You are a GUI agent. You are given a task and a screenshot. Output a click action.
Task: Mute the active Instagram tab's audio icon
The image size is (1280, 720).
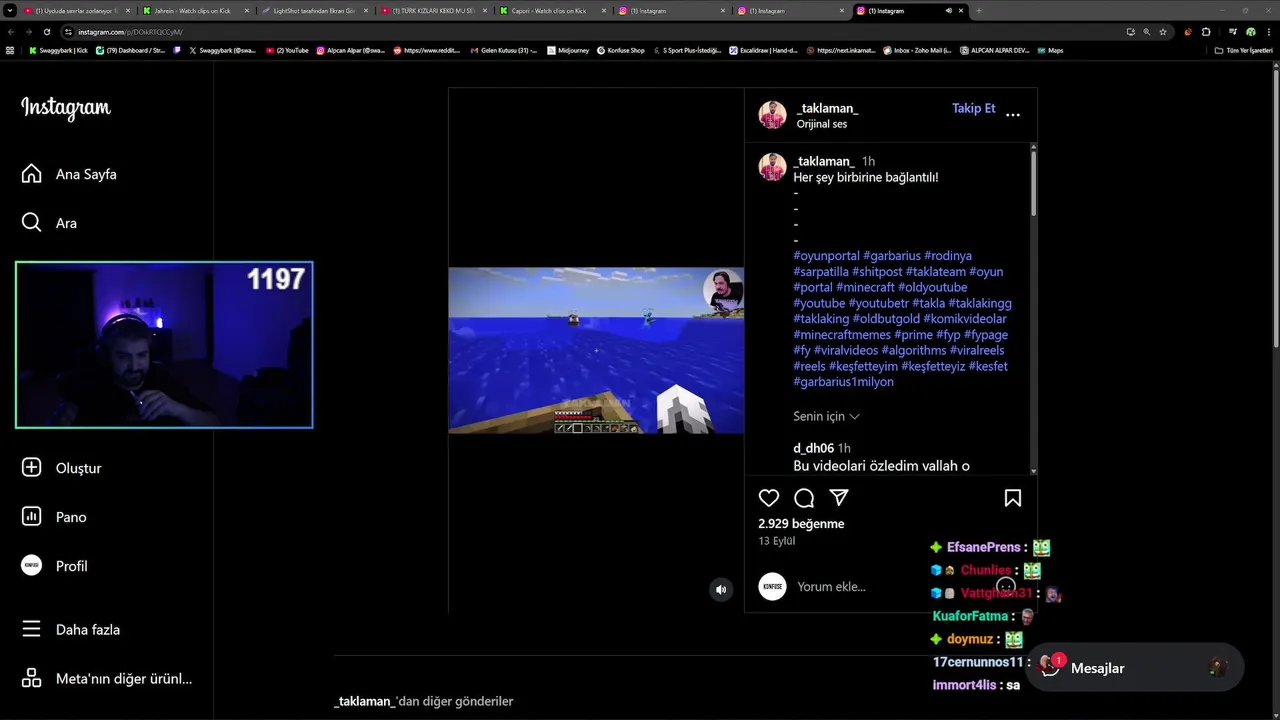pyautogui.click(x=948, y=11)
